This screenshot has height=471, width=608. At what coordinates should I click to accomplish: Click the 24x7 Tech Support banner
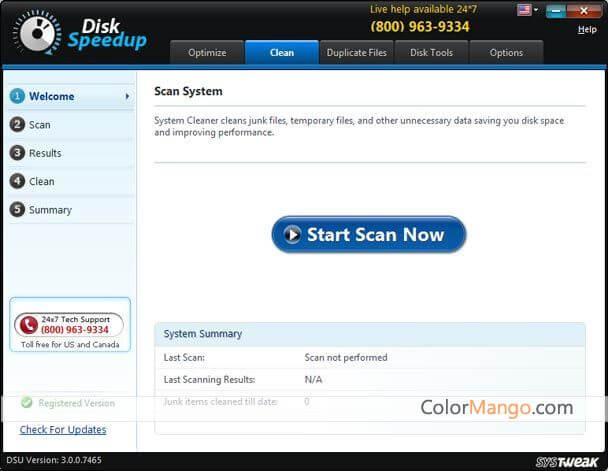coord(70,325)
